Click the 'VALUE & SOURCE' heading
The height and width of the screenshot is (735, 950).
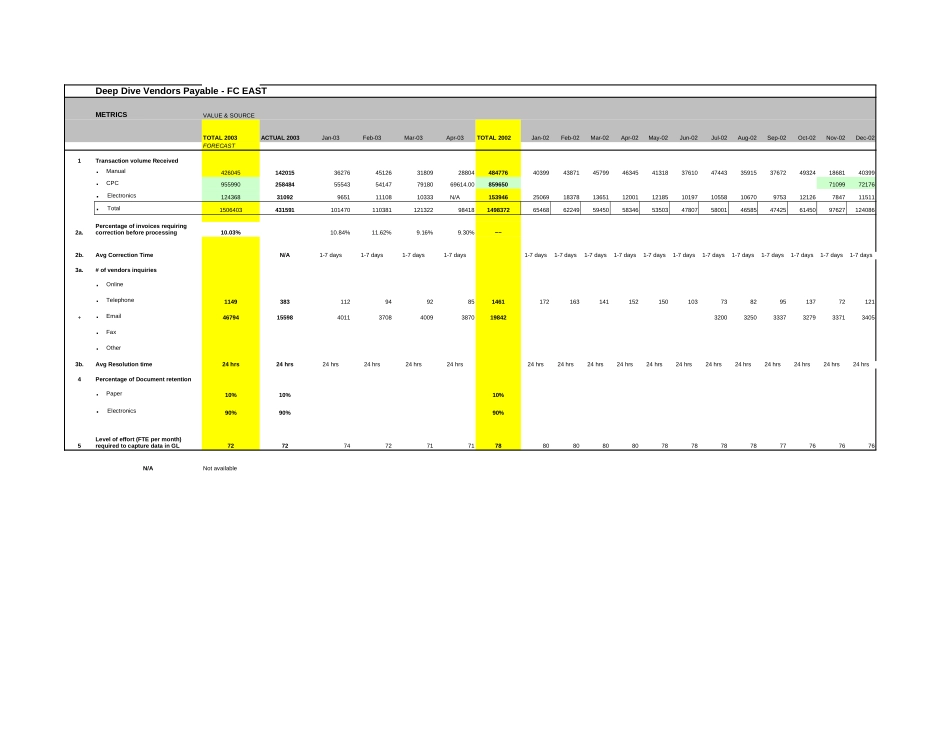pyautogui.click(x=228, y=115)
